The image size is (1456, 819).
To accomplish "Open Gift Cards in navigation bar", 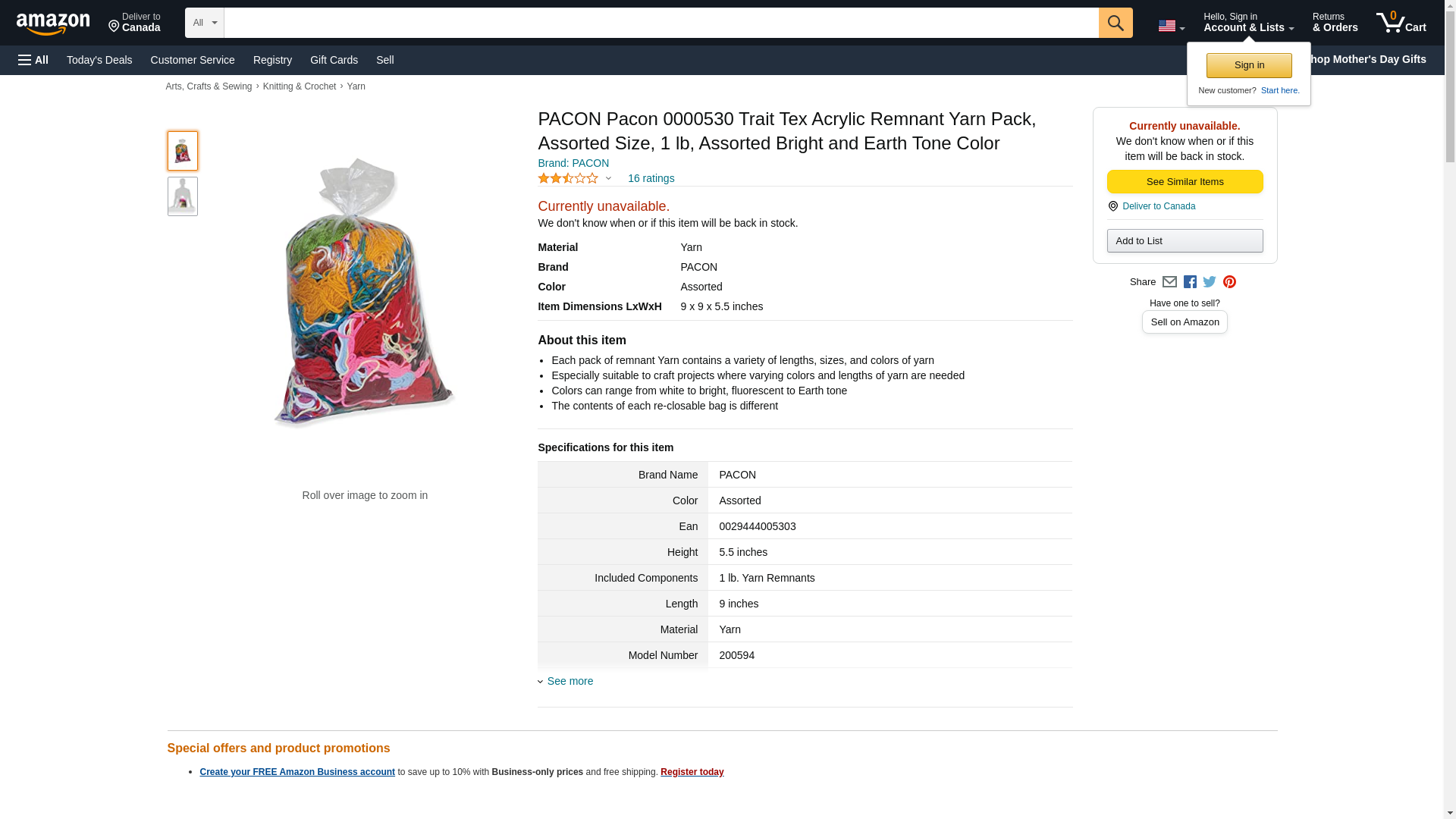I will pyautogui.click(x=334, y=60).
